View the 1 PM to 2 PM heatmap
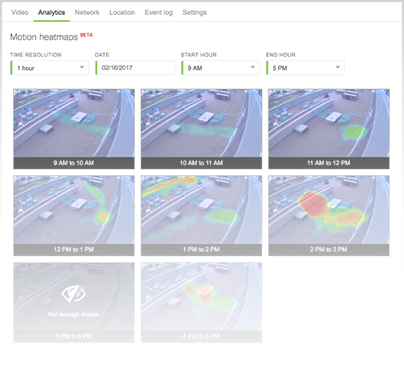Screen dimensions: 404x366 201,216
